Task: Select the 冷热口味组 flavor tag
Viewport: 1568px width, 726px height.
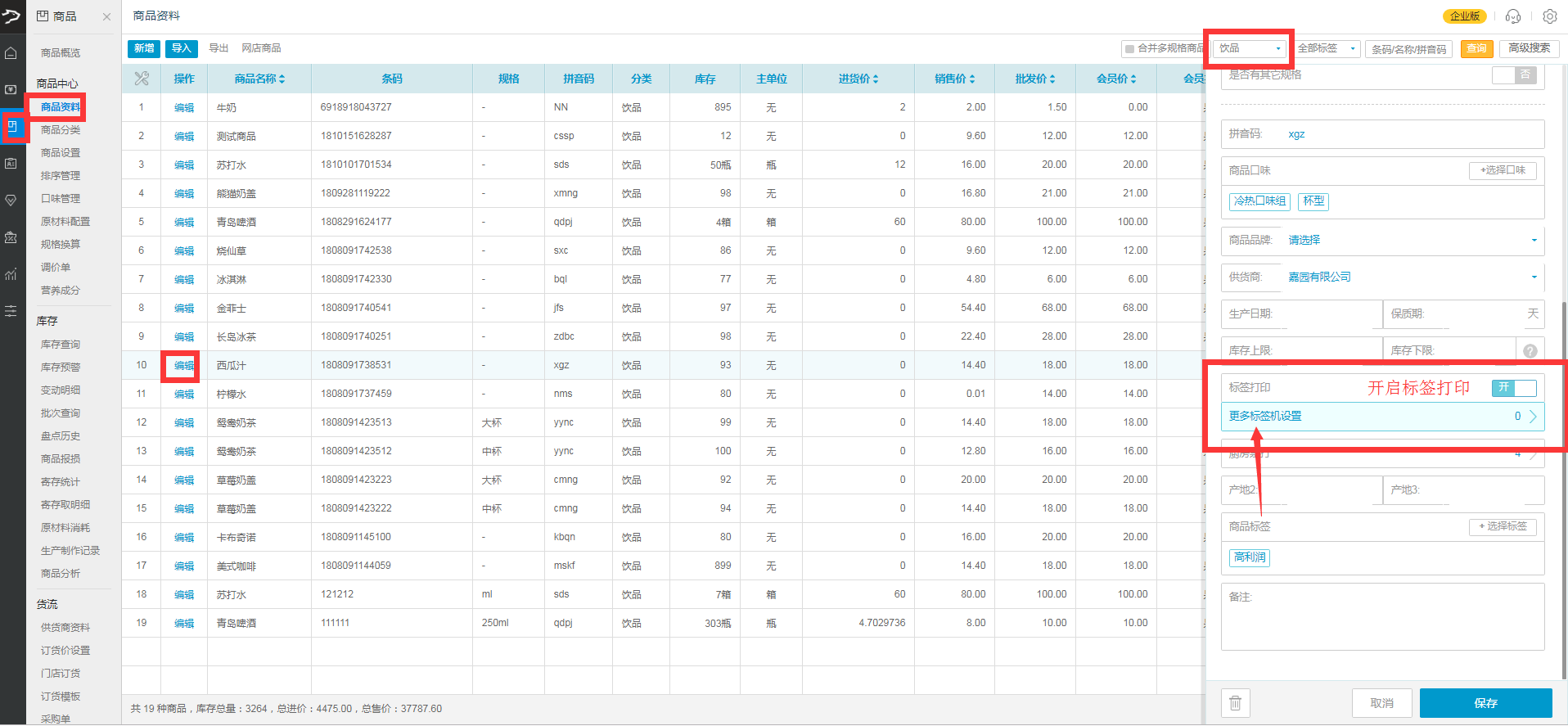Action: pyautogui.click(x=1260, y=201)
